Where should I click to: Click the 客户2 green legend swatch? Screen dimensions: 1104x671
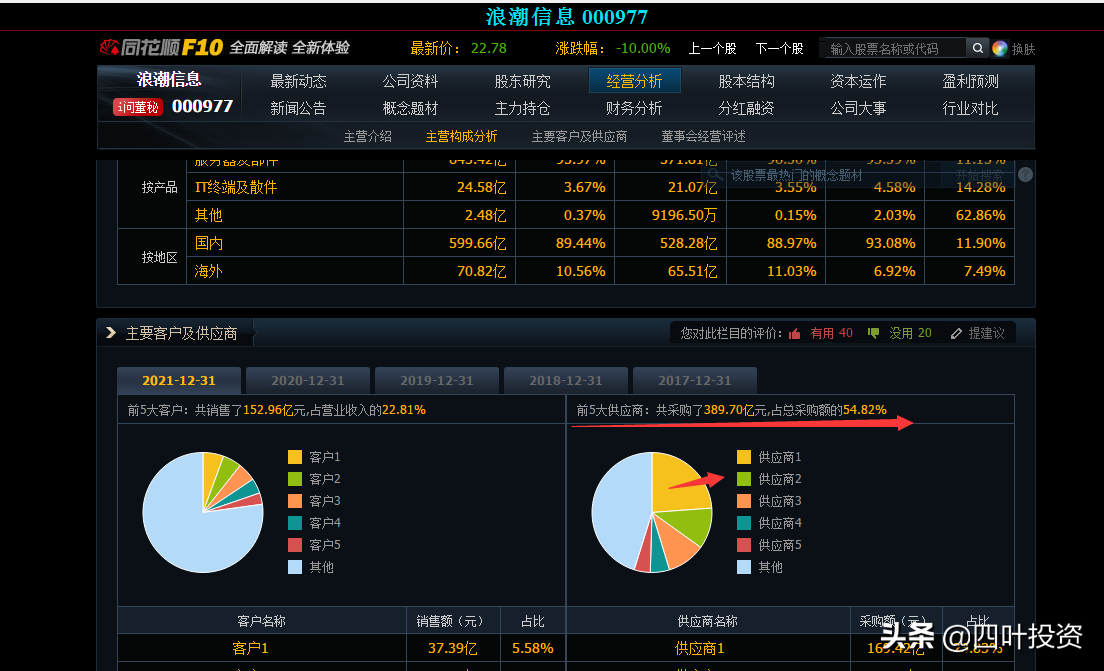point(295,479)
